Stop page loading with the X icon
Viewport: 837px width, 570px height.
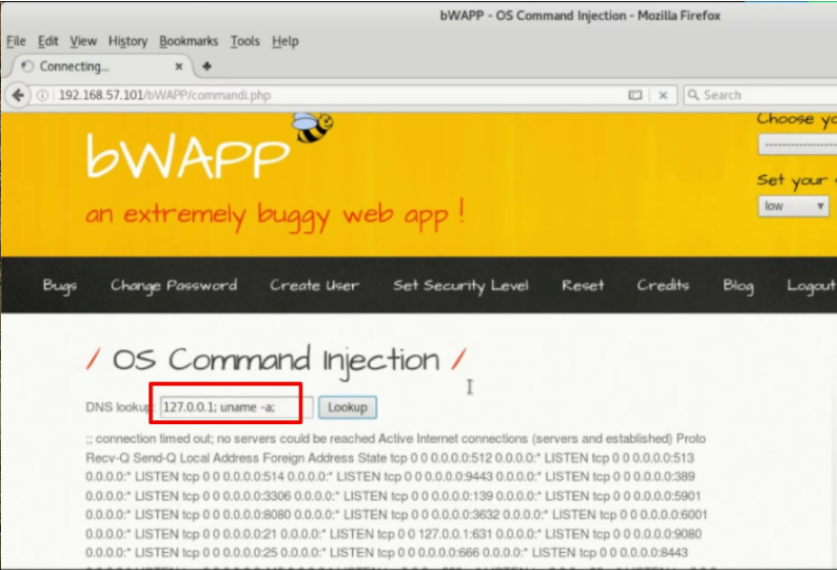(663, 96)
